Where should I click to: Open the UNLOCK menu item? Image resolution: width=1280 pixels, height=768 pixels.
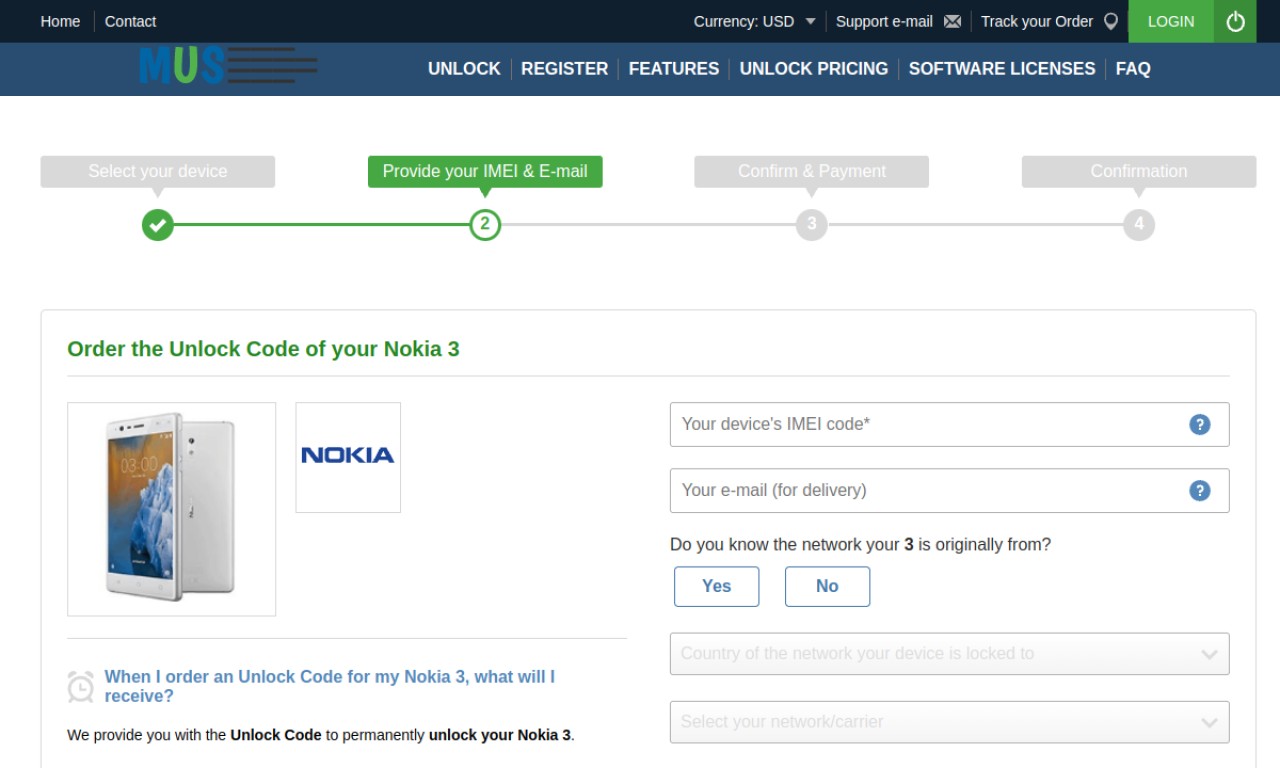click(464, 69)
